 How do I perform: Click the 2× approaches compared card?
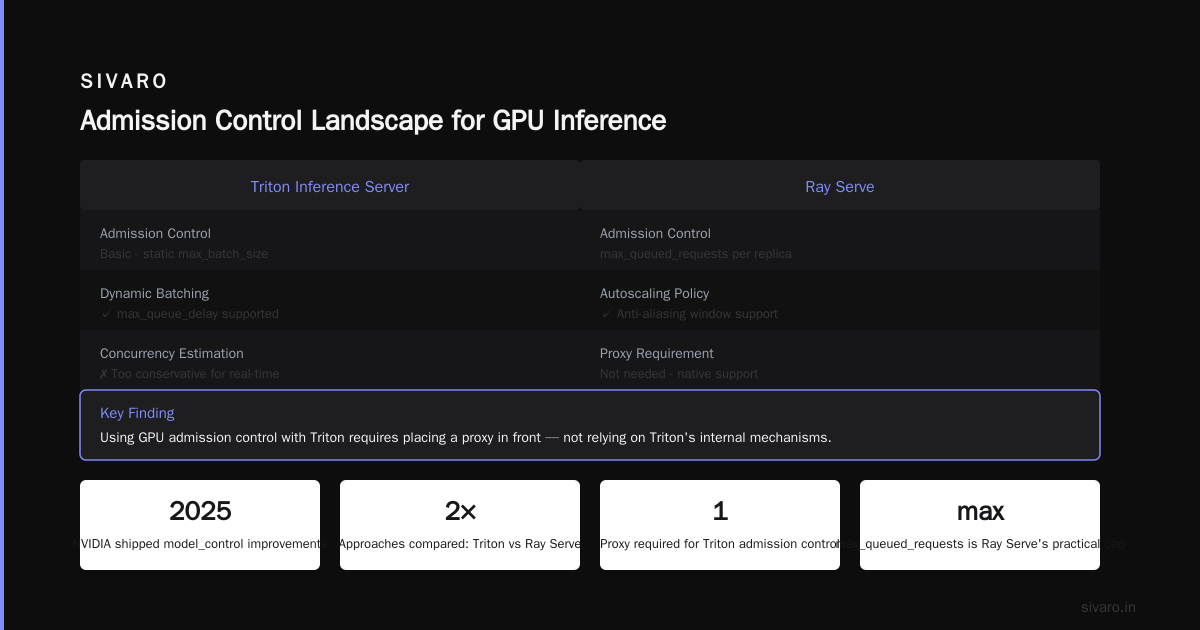460,525
